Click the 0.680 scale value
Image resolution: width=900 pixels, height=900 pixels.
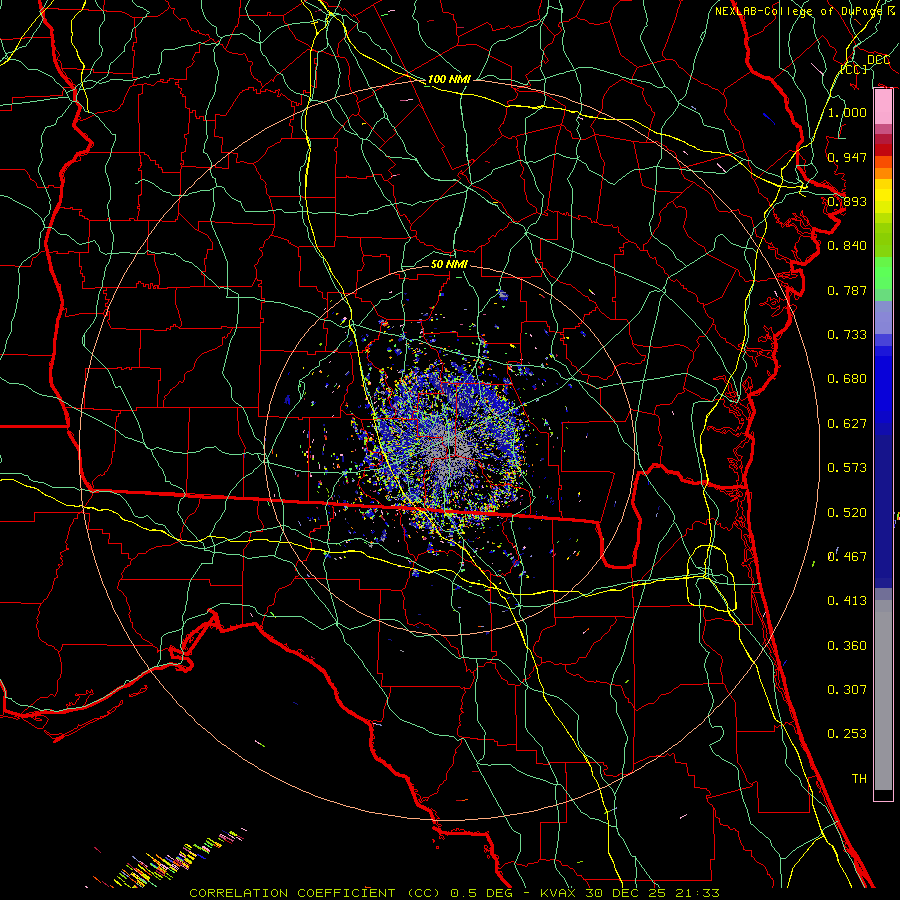tap(847, 379)
